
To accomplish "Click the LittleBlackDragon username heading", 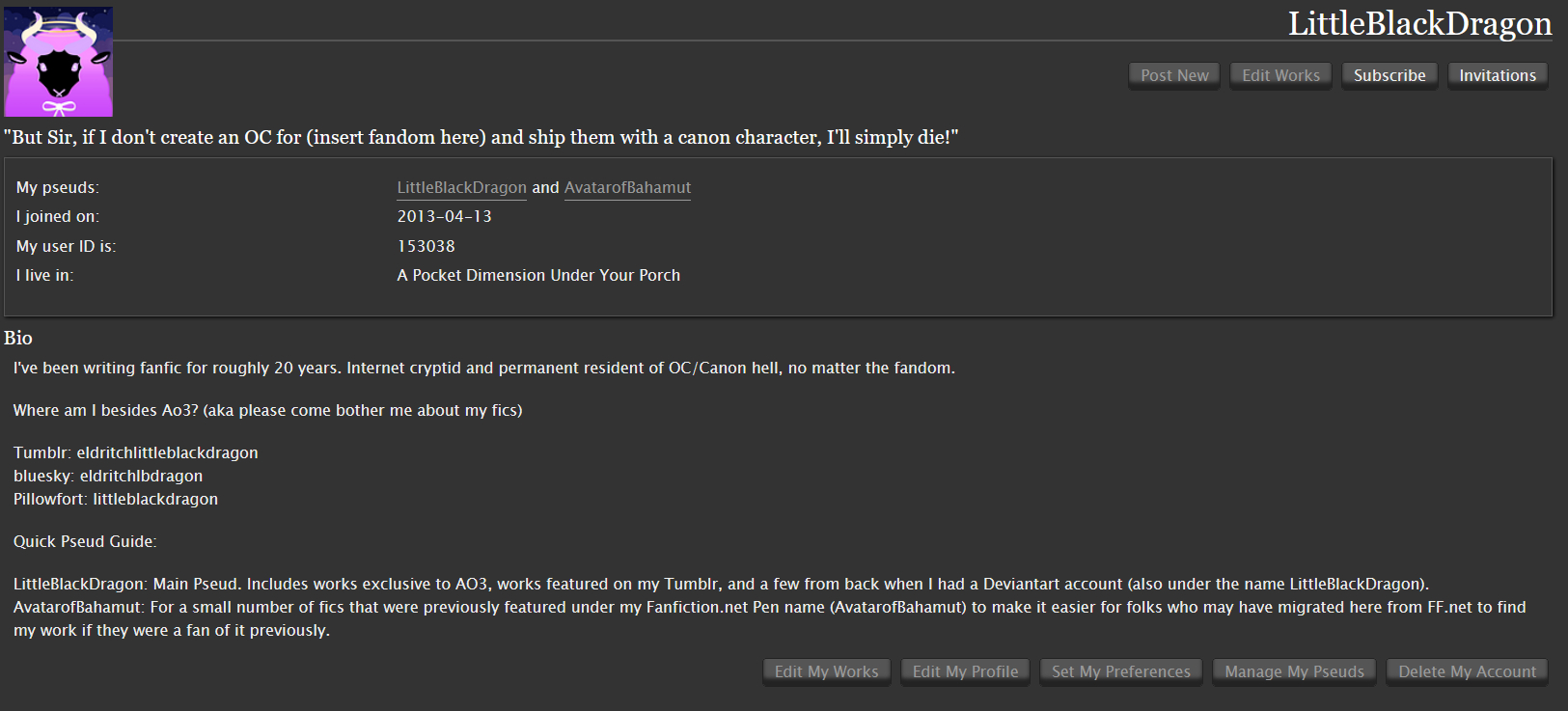I will point(1419,23).
